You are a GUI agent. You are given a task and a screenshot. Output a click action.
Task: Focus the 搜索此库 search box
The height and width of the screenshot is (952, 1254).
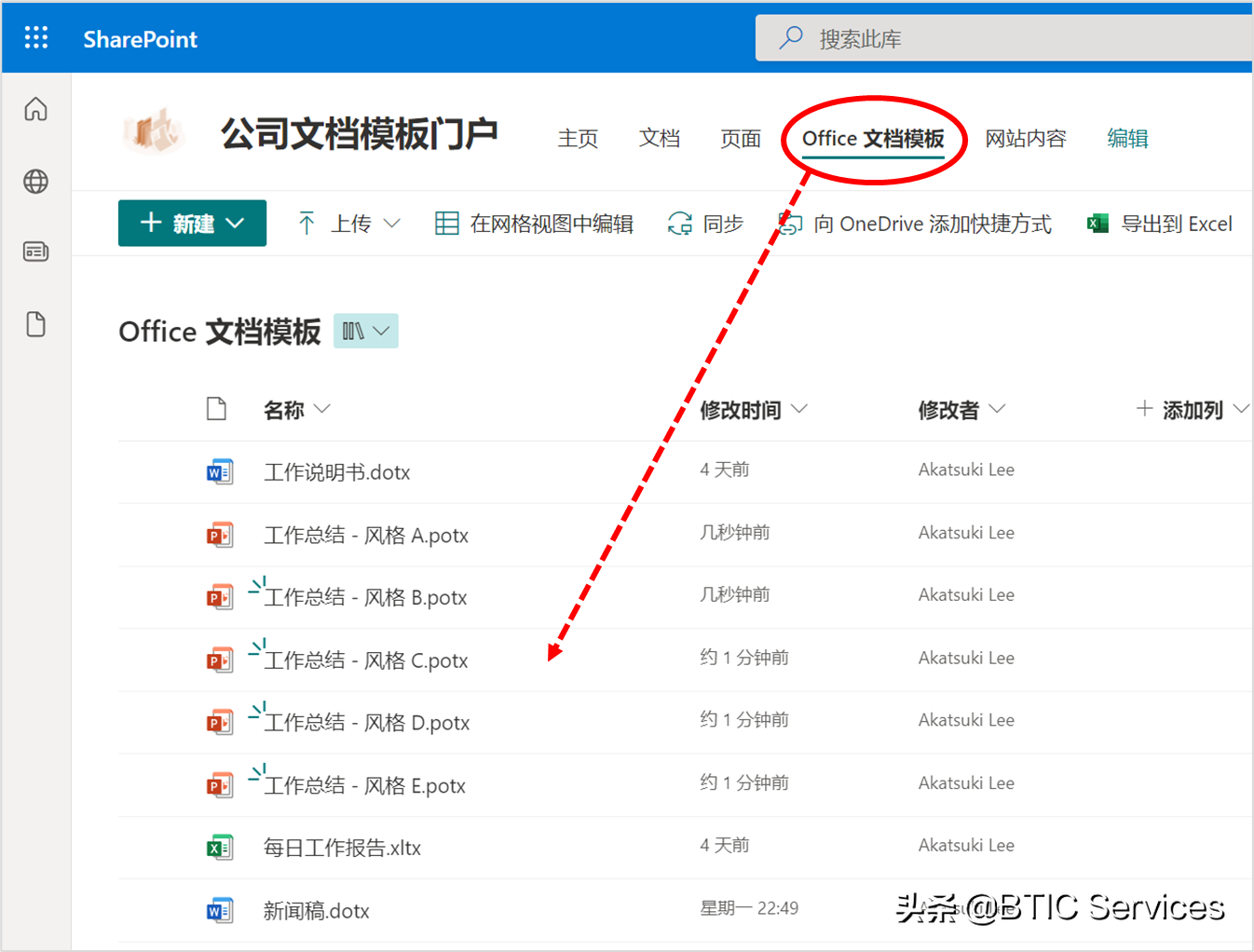pos(1004,38)
